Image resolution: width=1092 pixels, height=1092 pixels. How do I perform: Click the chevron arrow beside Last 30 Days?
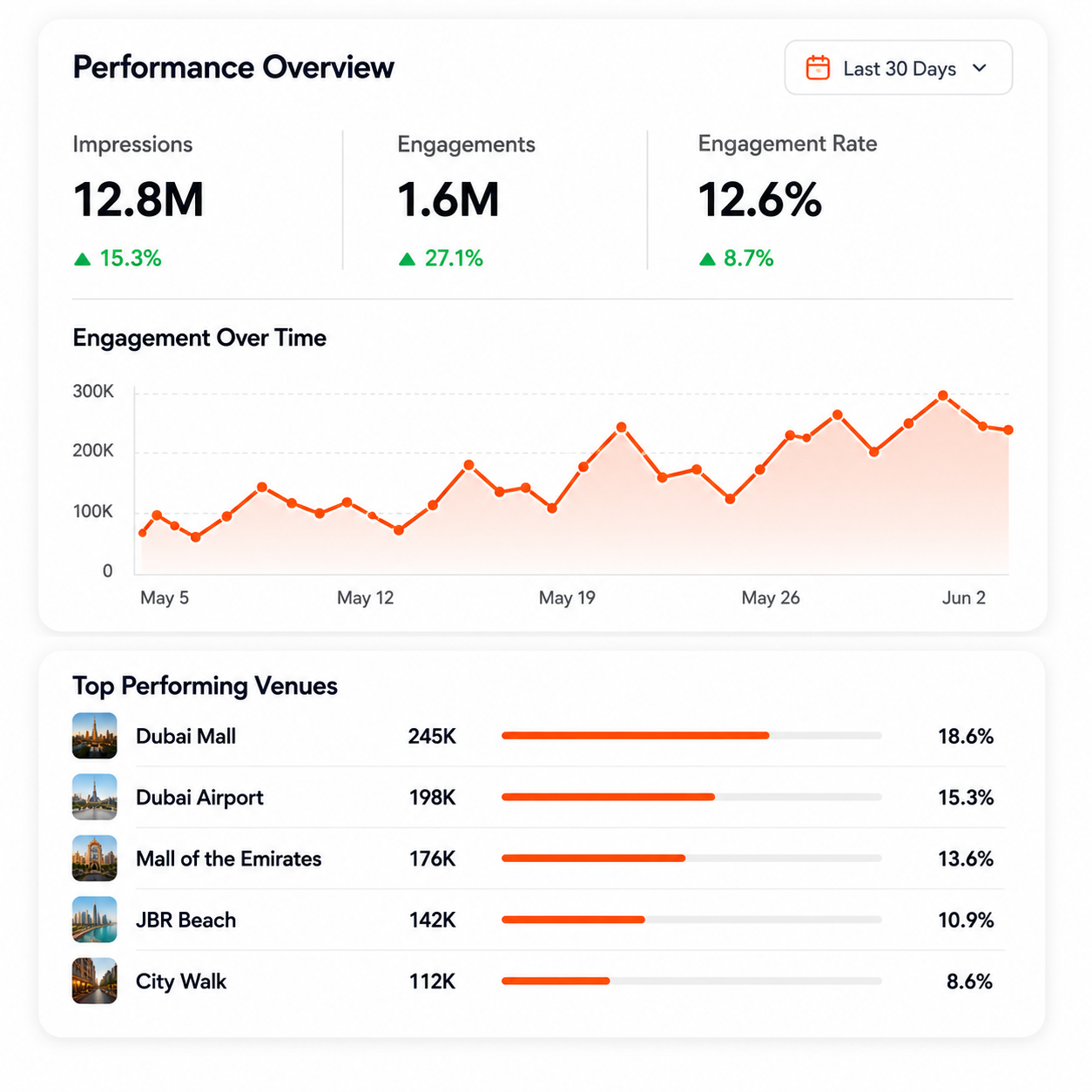coord(980,68)
